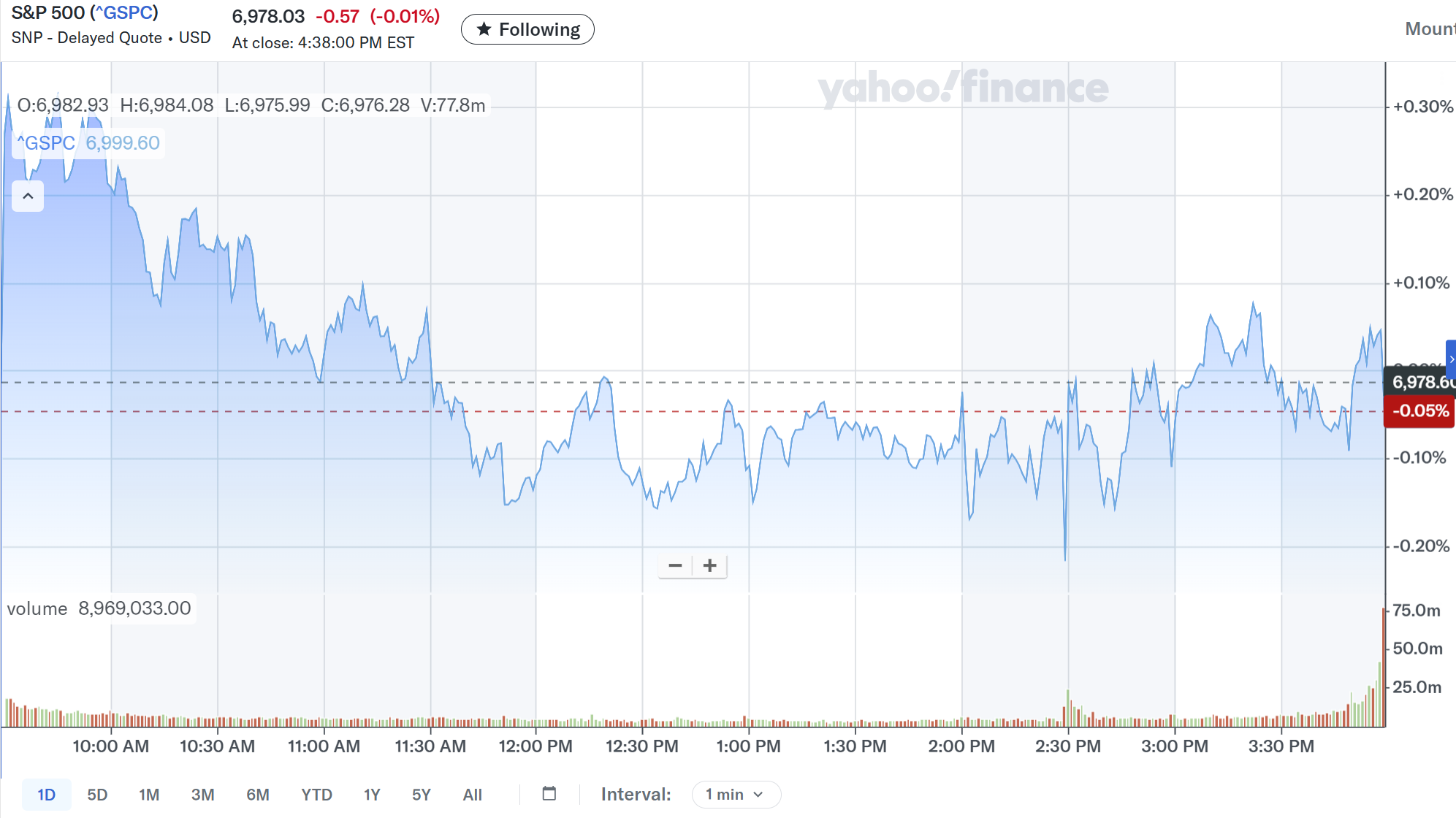Click the calendar date range icon
This screenshot has width=1456, height=818.
click(549, 794)
